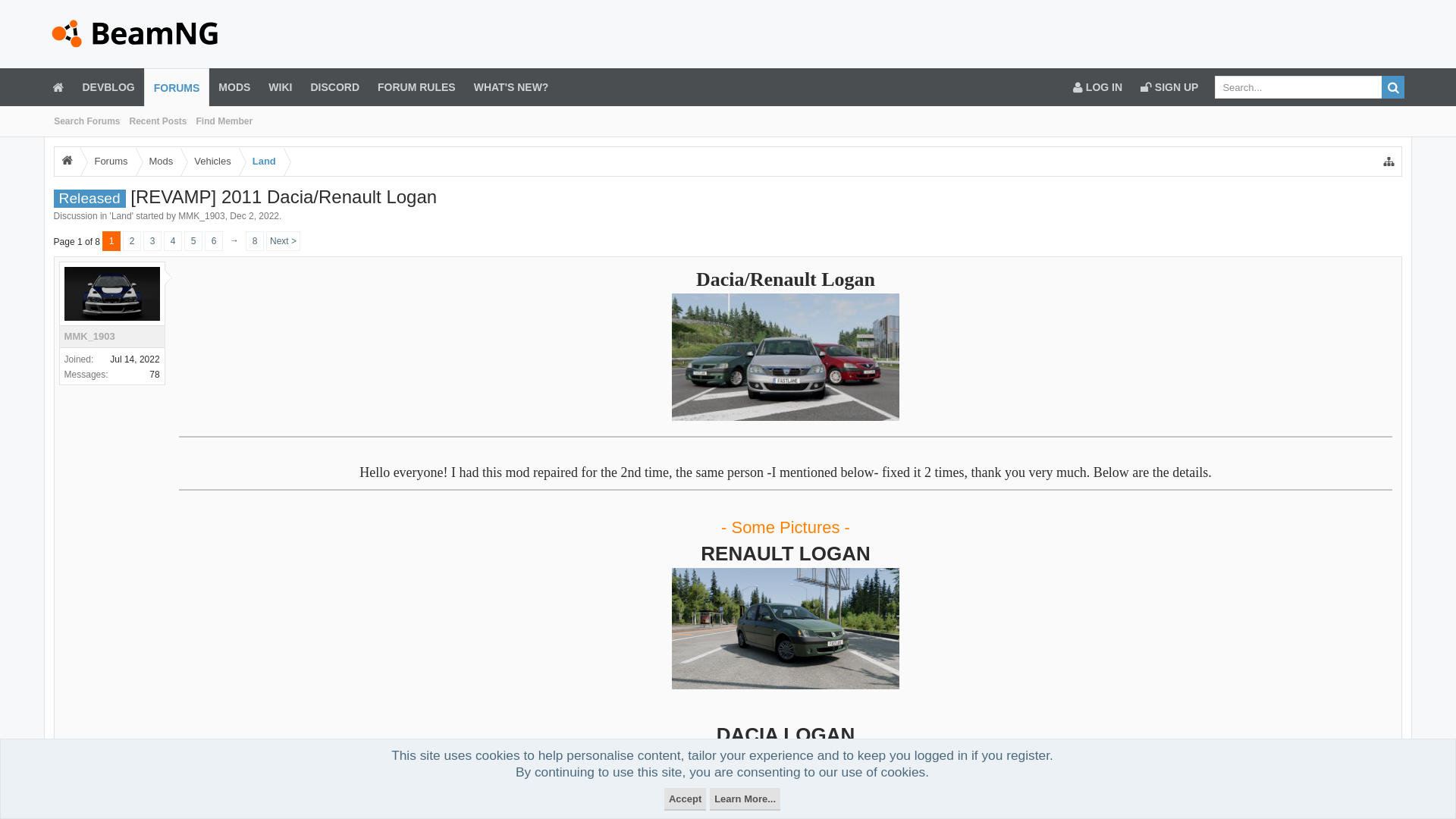Image resolution: width=1456 pixels, height=819 pixels.
Task: Click the search magnifier button
Action: 1393,87
